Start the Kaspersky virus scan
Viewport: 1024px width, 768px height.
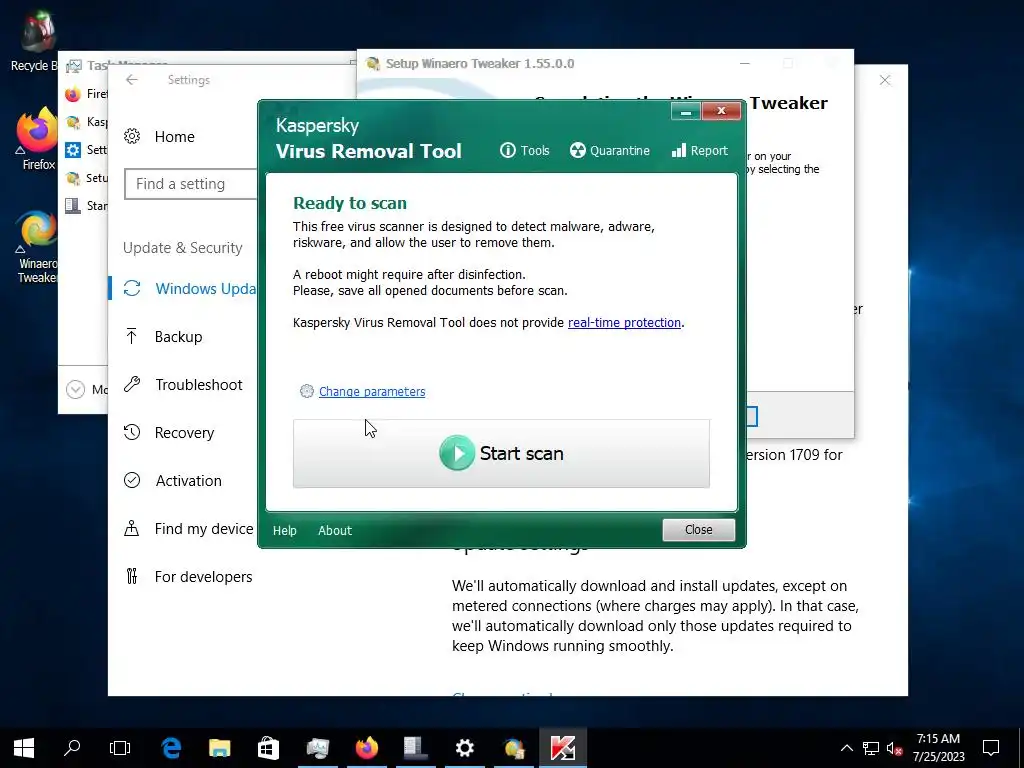[501, 453]
